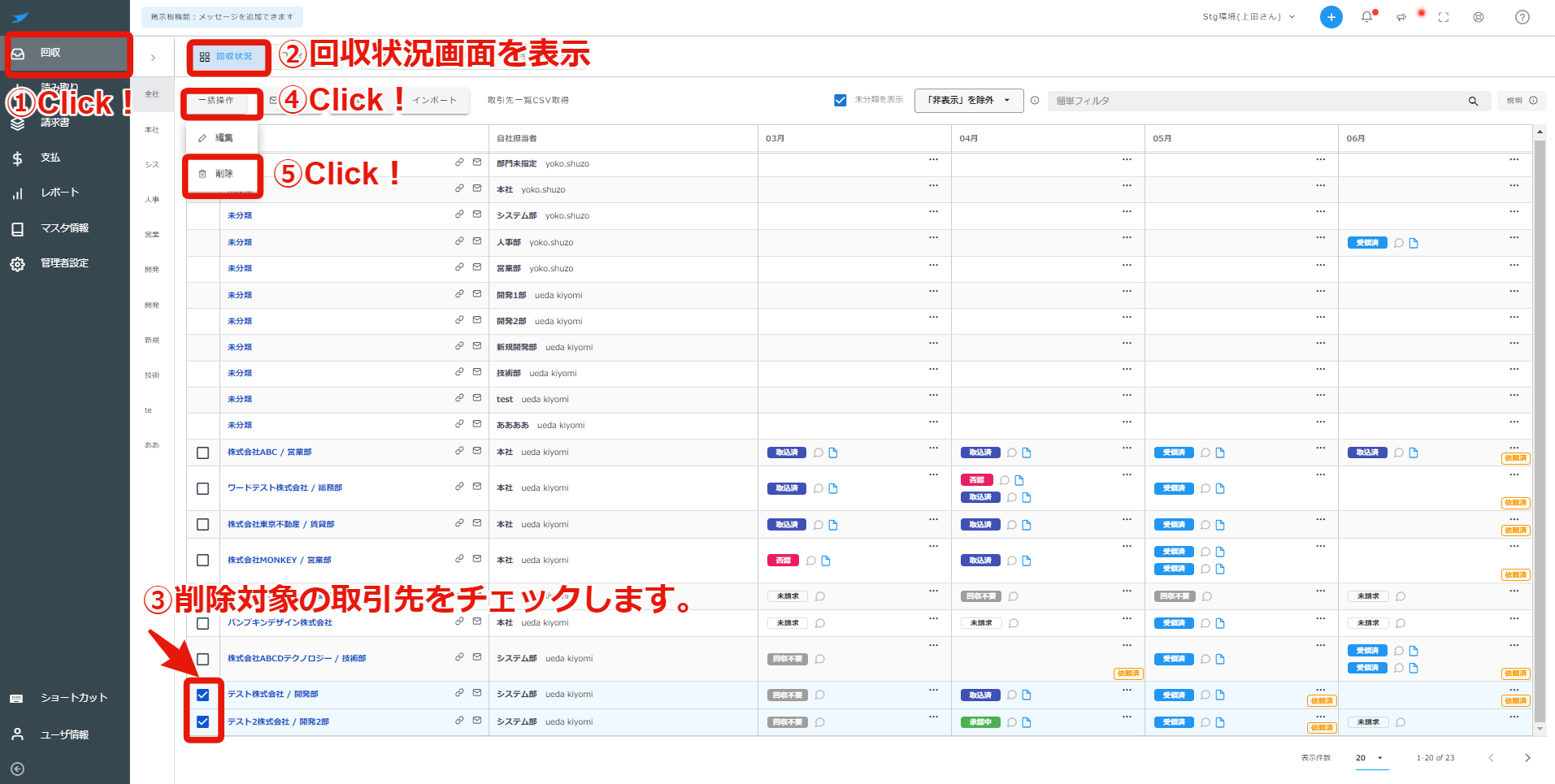Click the mail icon in パンプキンデザイン株式会社 row
1555x784 pixels.
[x=477, y=622]
